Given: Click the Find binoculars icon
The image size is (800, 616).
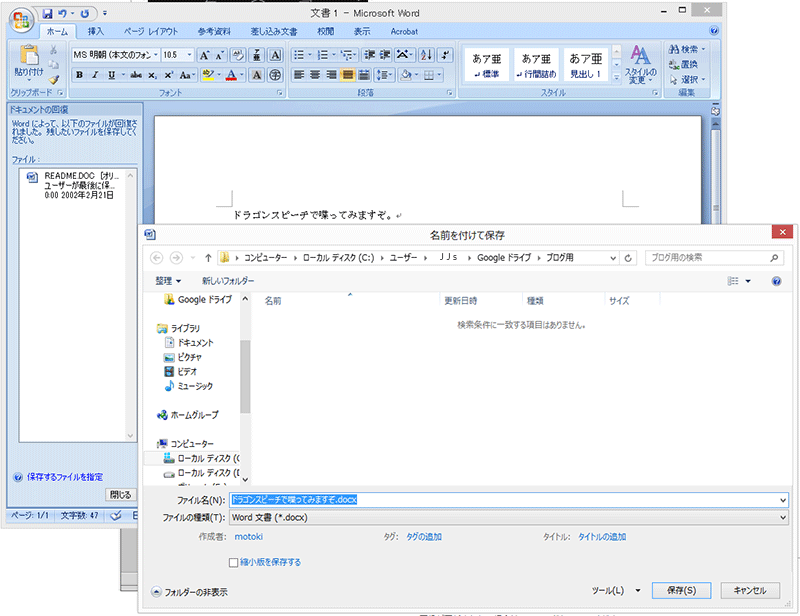Looking at the screenshot, I should point(674,49).
